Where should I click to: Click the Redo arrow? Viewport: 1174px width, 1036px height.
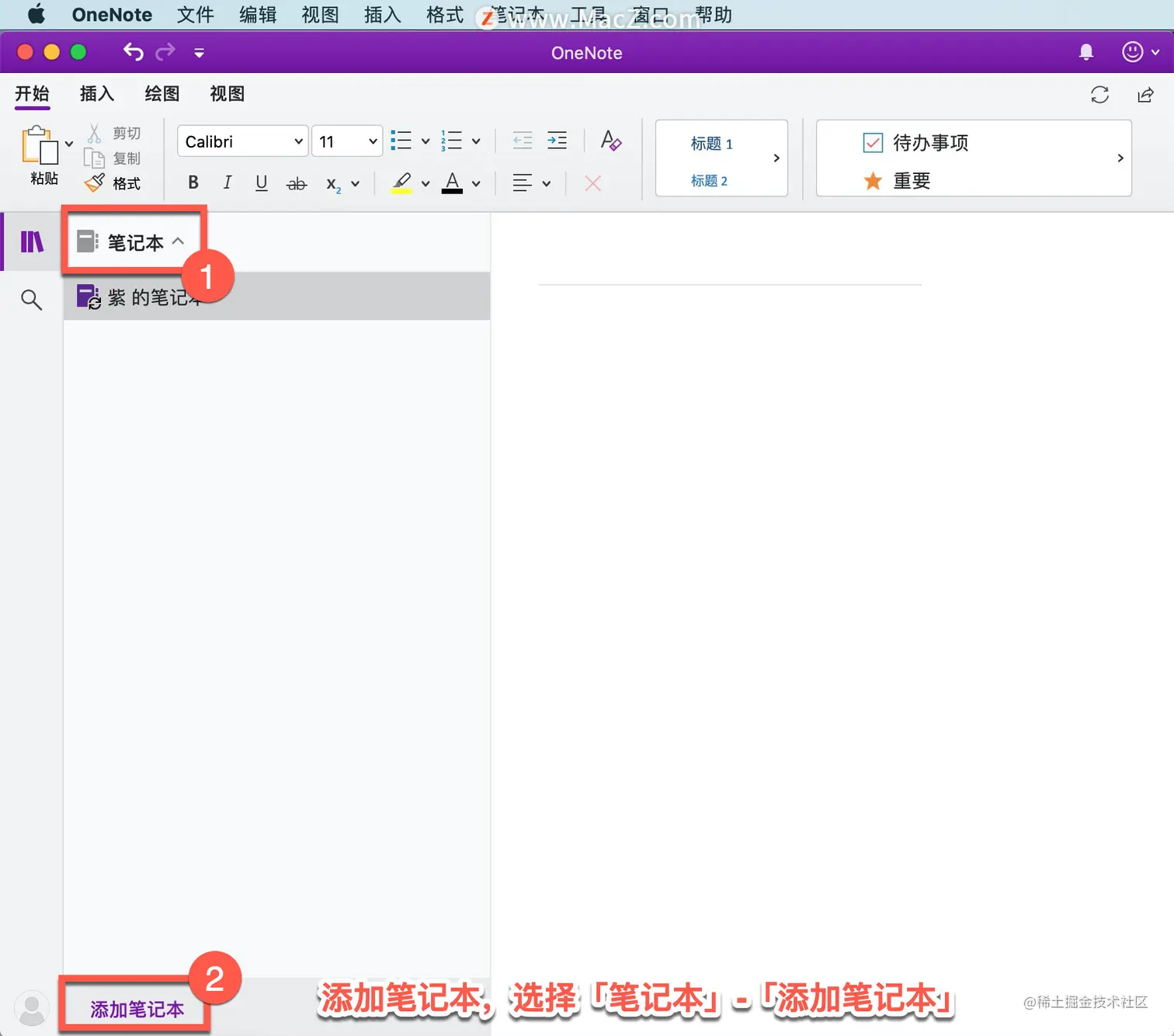pos(165,52)
